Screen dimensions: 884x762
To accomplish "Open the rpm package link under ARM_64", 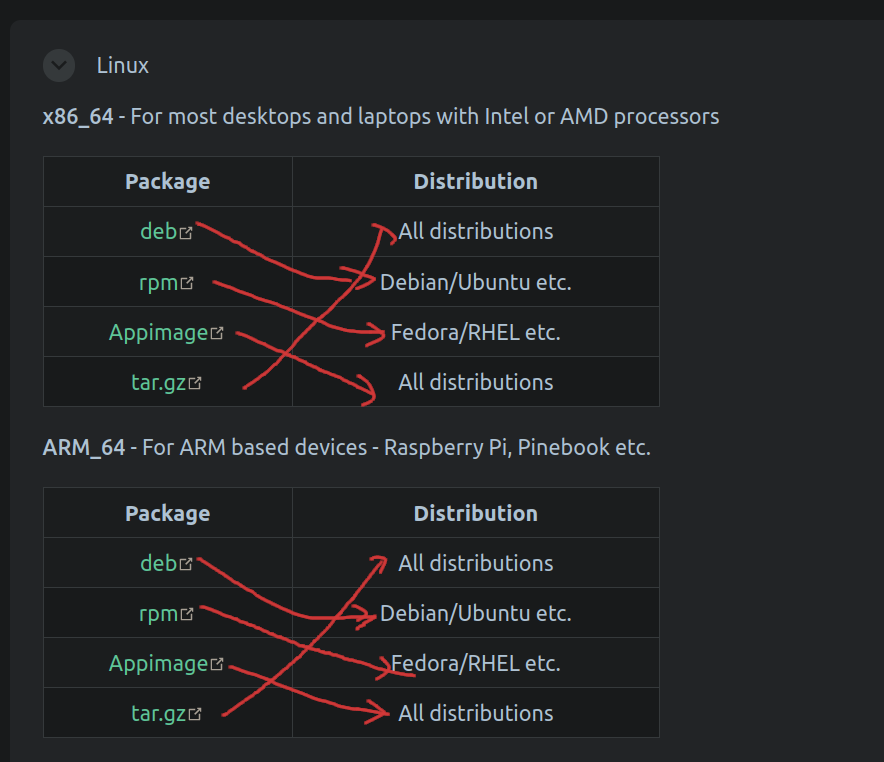I will [163, 613].
